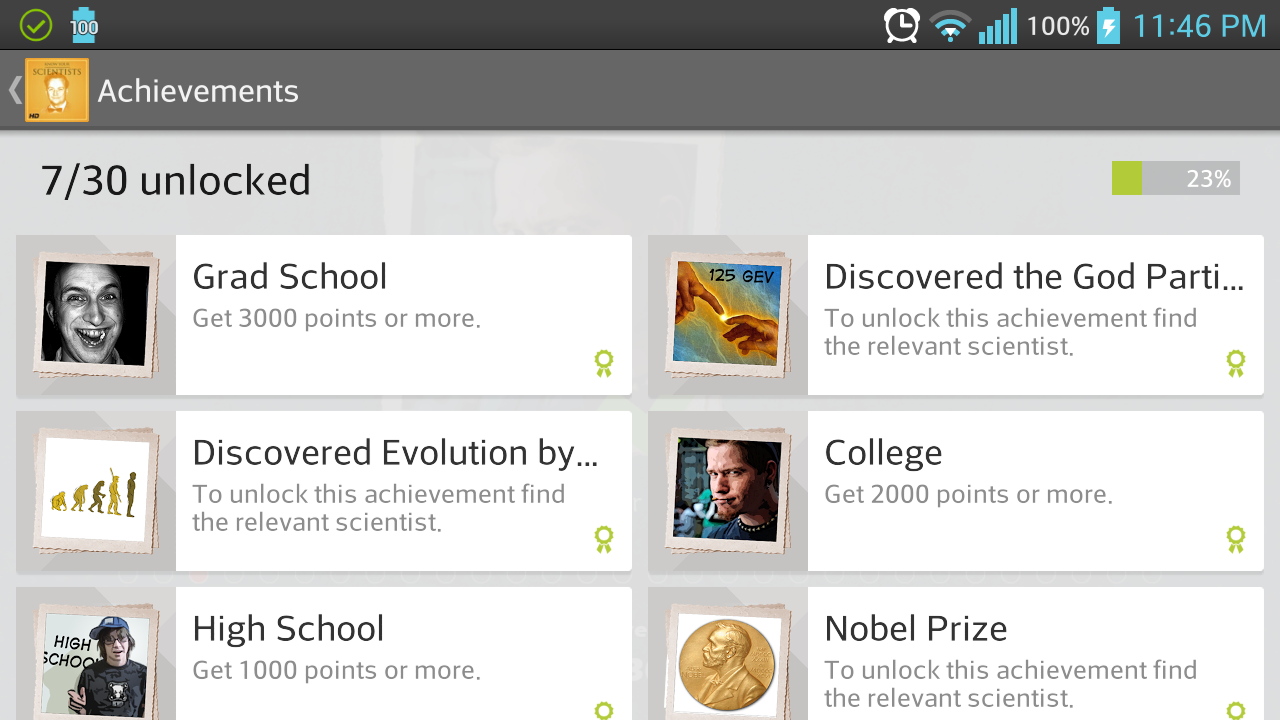Open the 125 GeV God Particle thumbnail
1280x720 pixels.
728,315
